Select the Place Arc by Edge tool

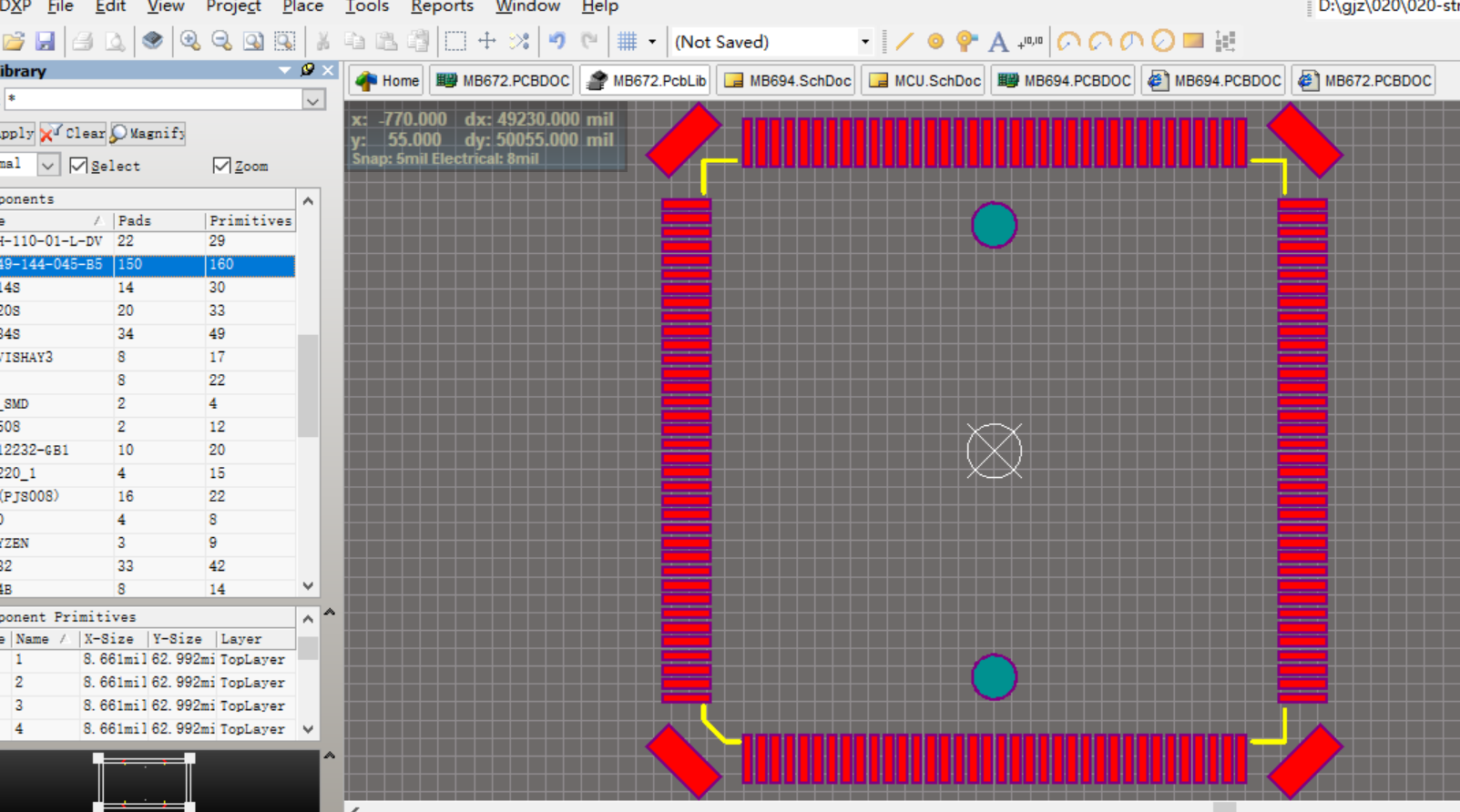1100,42
